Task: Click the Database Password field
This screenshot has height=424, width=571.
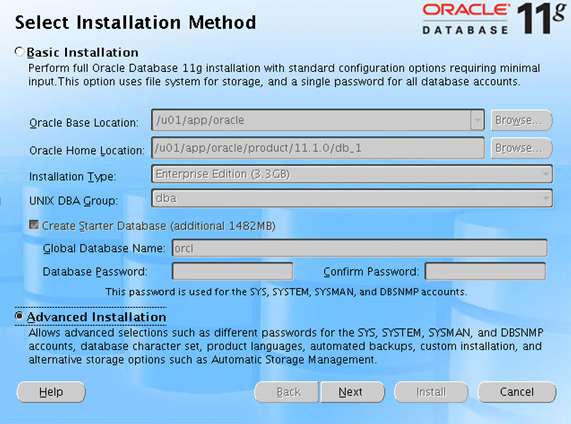Action: coord(232,272)
